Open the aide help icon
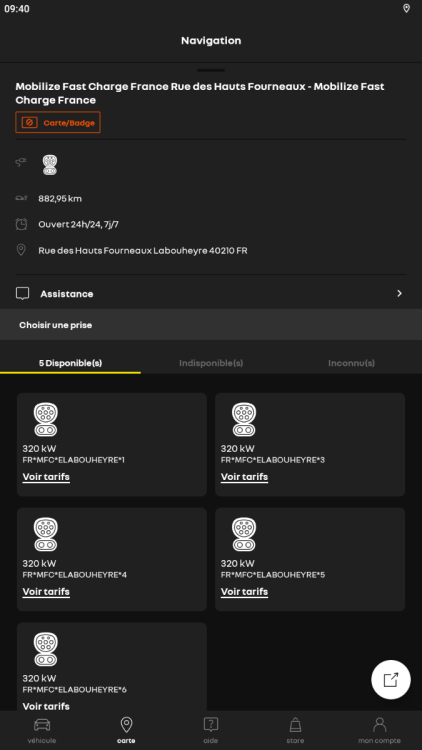422x750 pixels. [x=211, y=725]
